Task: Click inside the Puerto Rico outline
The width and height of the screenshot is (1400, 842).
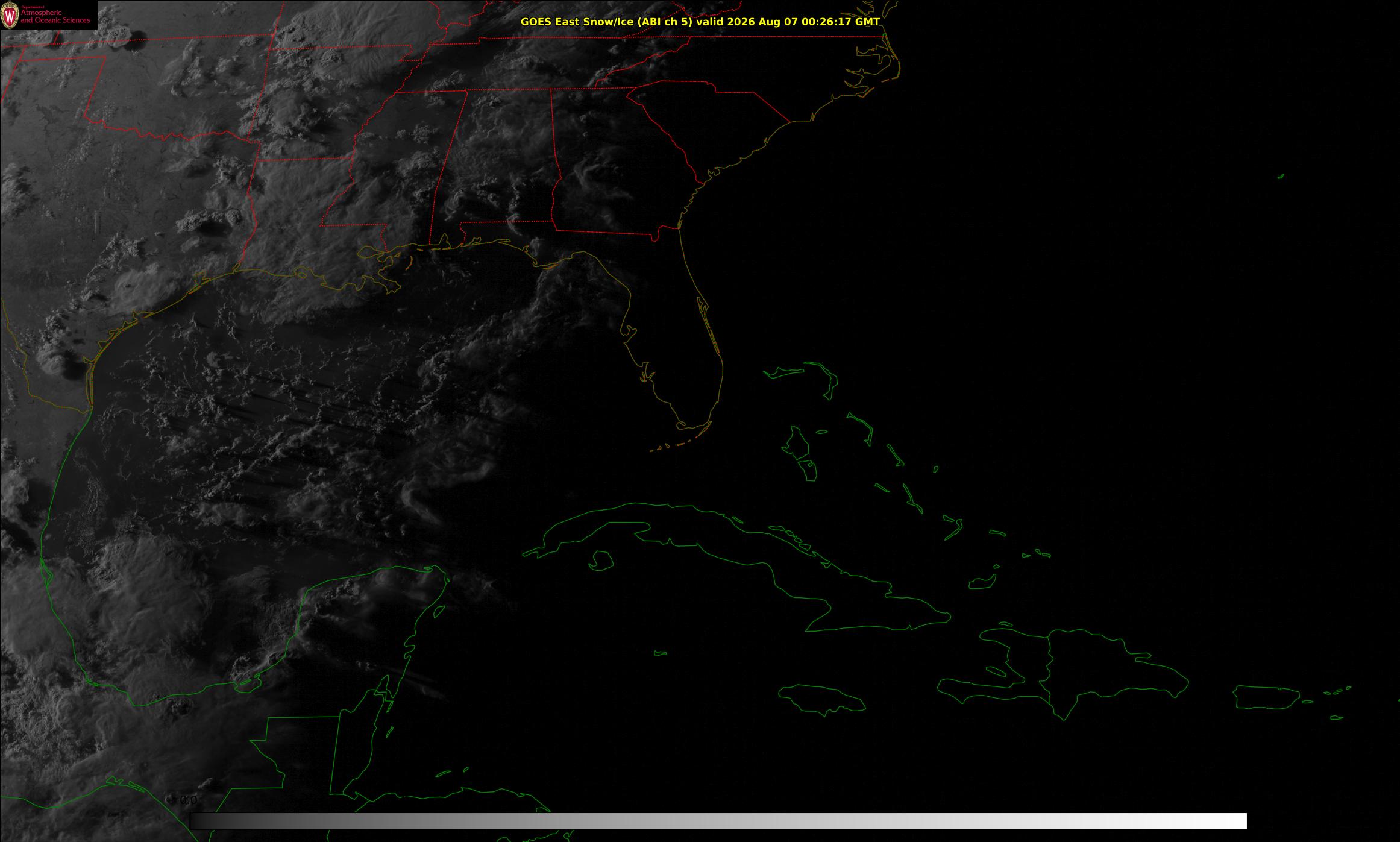Action: 1266,697
